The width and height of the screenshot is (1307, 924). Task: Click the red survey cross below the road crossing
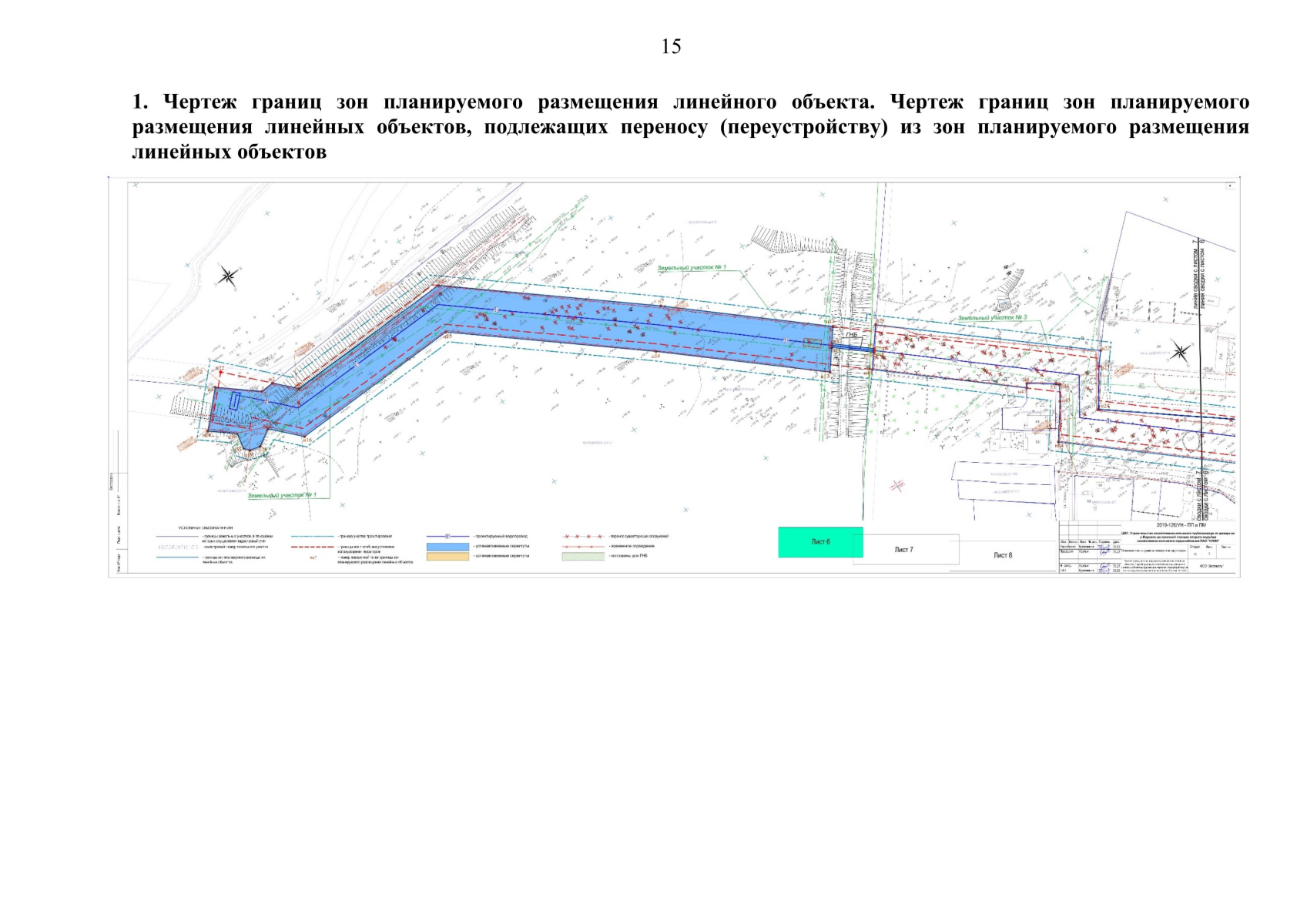[x=897, y=485]
